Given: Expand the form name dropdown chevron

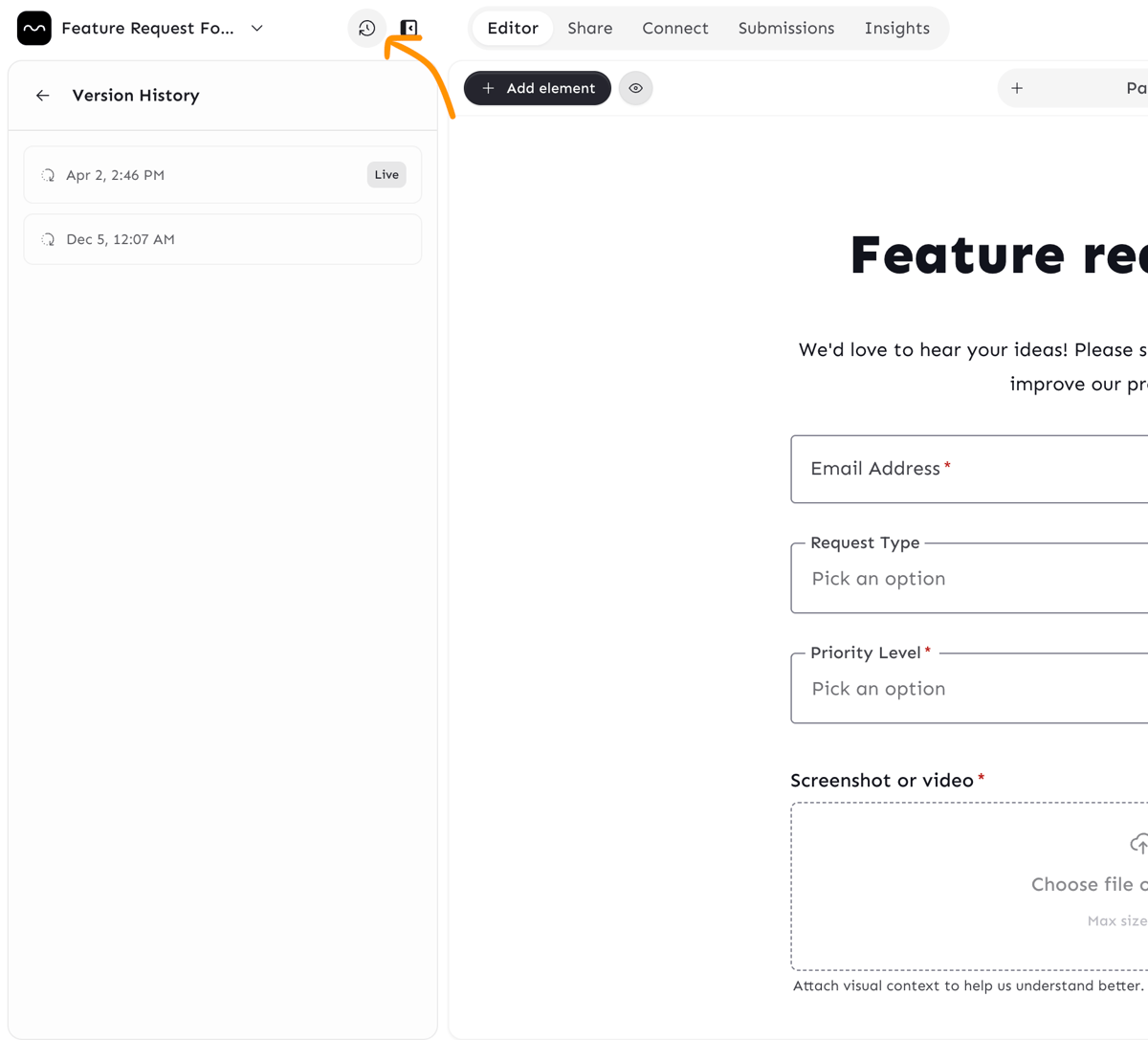Looking at the screenshot, I should [x=257, y=29].
